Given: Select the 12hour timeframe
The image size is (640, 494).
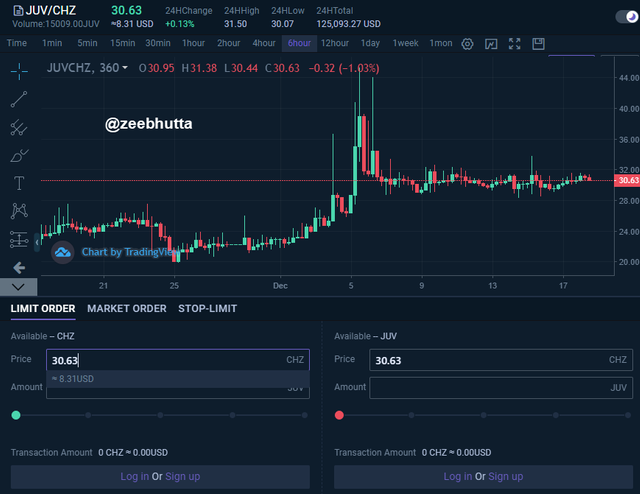Looking at the screenshot, I should [335, 43].
